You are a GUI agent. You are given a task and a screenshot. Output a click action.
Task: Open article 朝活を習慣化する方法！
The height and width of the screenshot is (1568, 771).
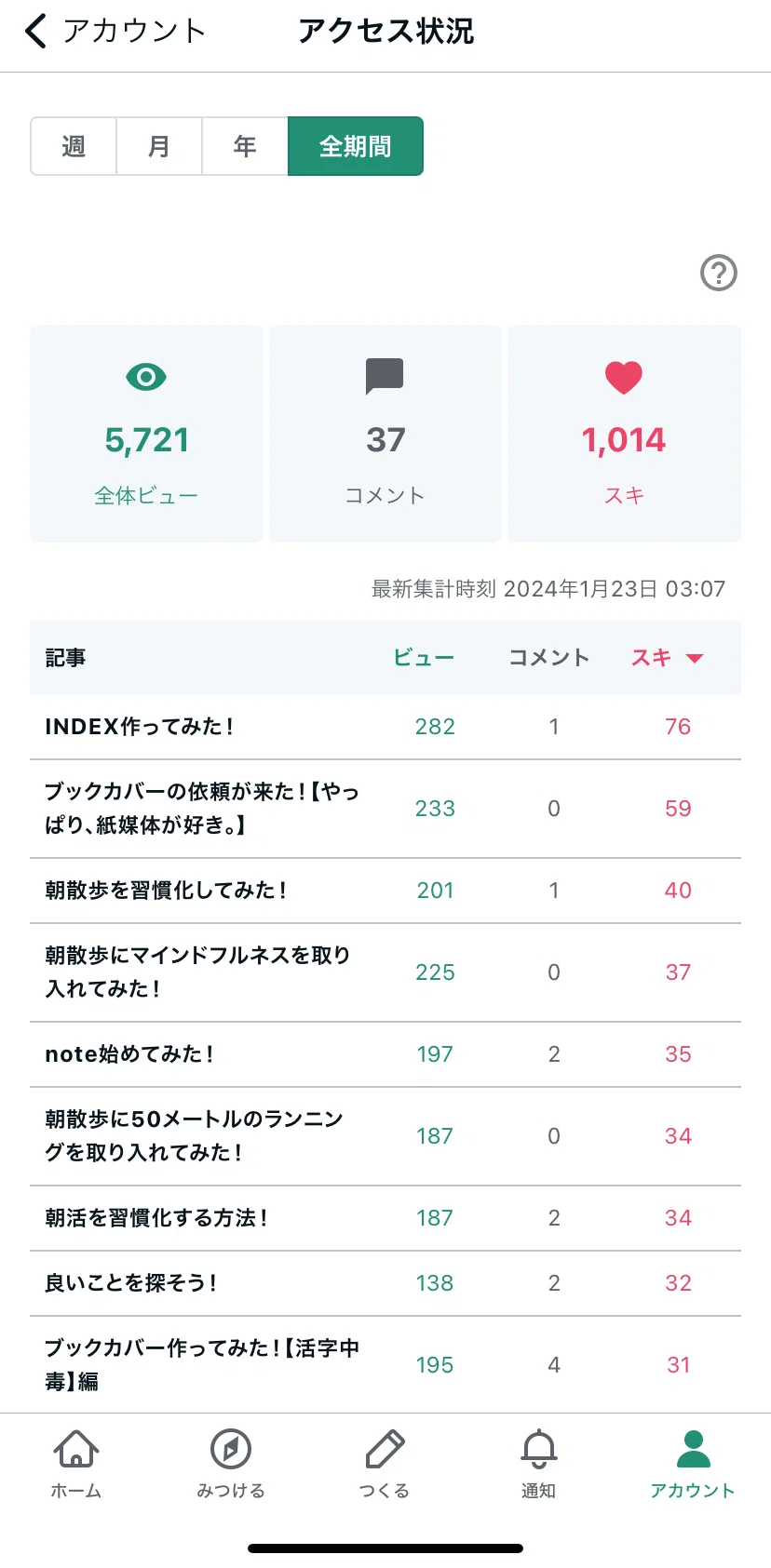[385, 1218]
